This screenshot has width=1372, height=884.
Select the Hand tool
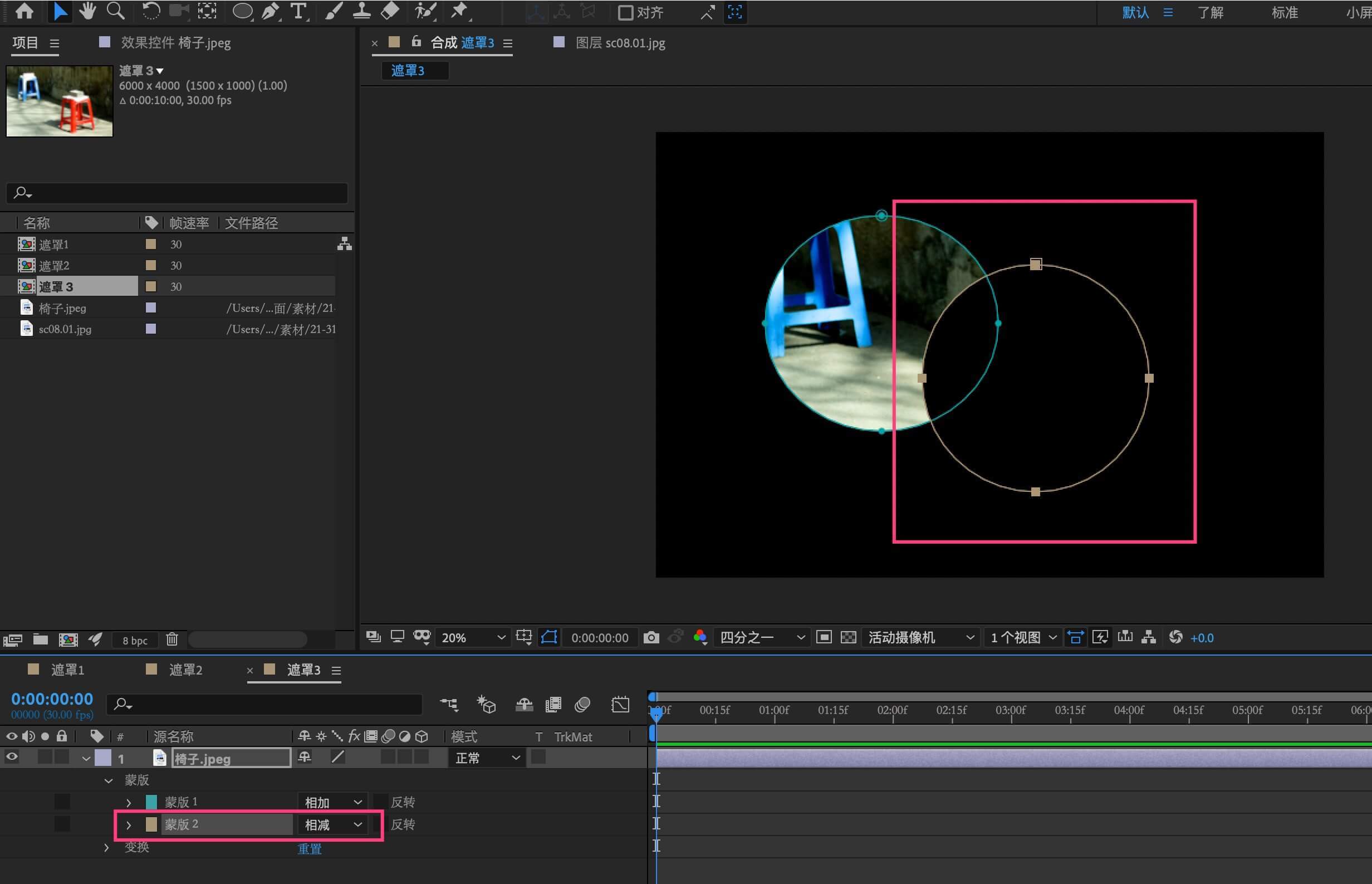(x=87, y=11)
